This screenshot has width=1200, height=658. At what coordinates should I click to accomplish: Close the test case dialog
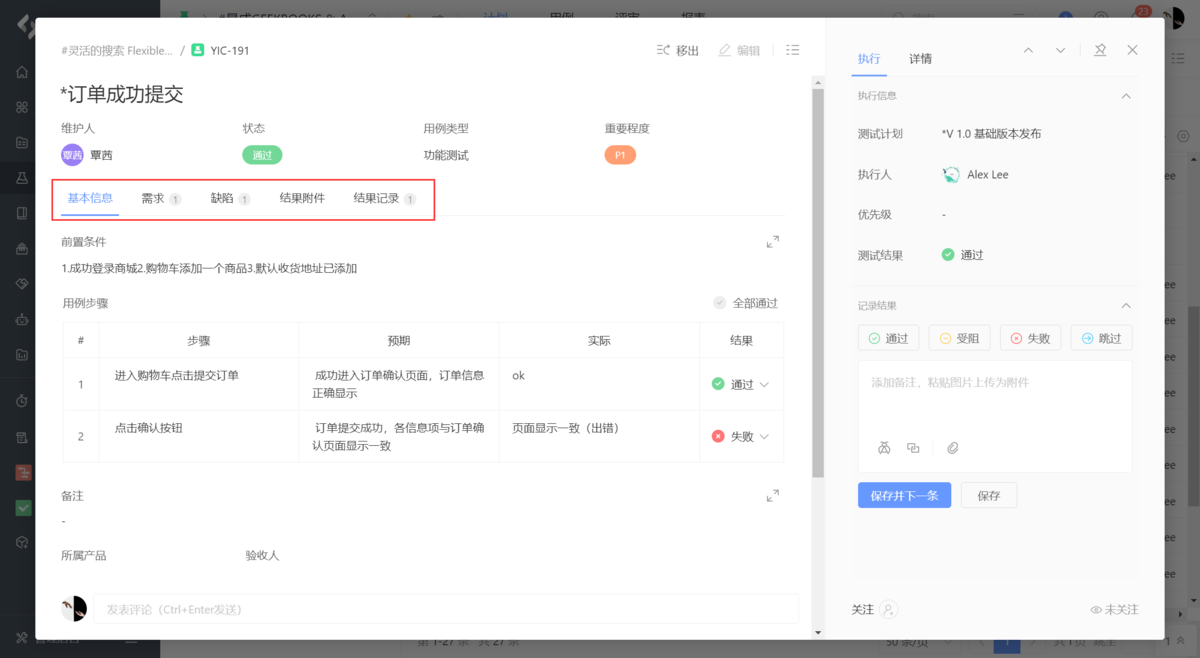[x=1132, y=50]
